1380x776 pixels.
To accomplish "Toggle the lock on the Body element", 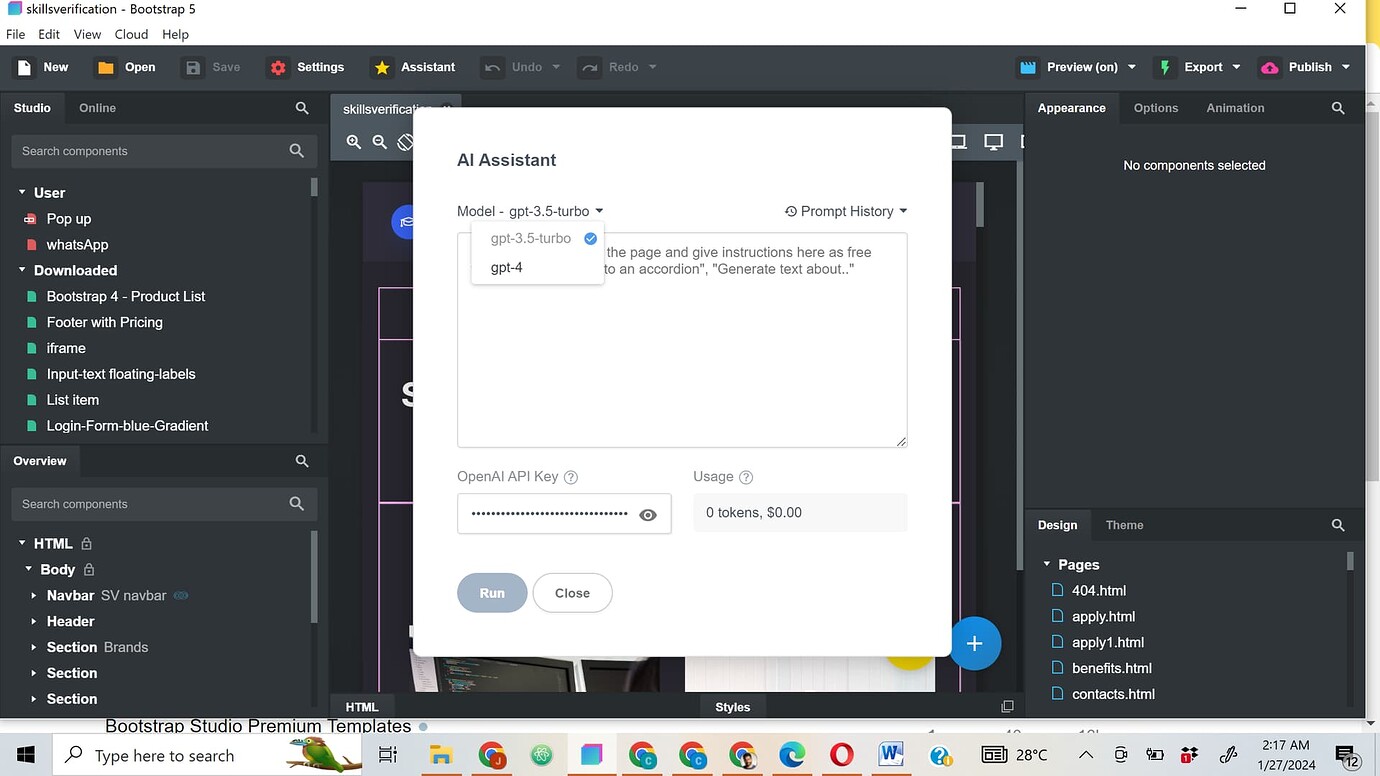I will pyautogui.click(x=88, y=569).
